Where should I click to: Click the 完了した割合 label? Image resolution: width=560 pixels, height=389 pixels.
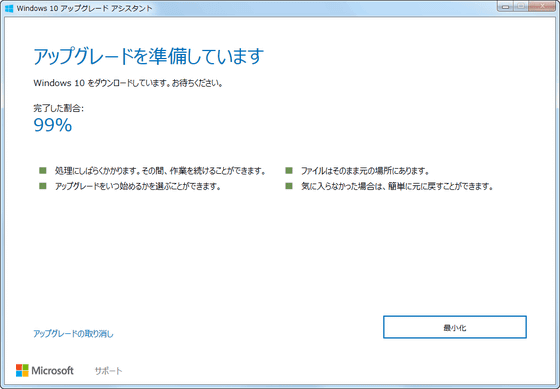59,108
